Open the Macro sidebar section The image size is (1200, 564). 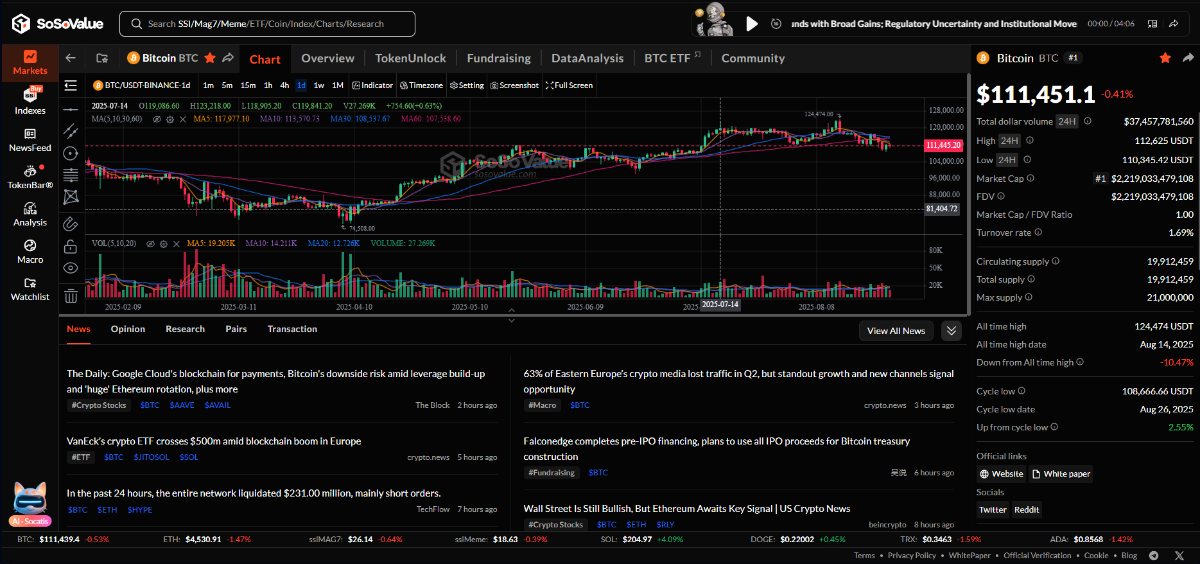[30, 251]
